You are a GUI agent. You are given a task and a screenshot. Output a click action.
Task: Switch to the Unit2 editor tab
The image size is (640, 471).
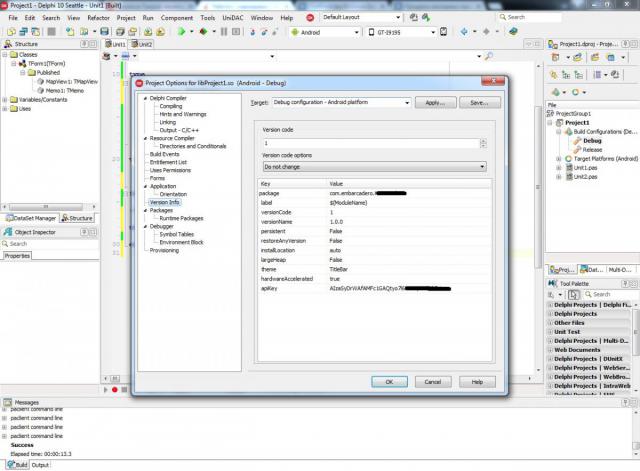(x=141, y=44)
